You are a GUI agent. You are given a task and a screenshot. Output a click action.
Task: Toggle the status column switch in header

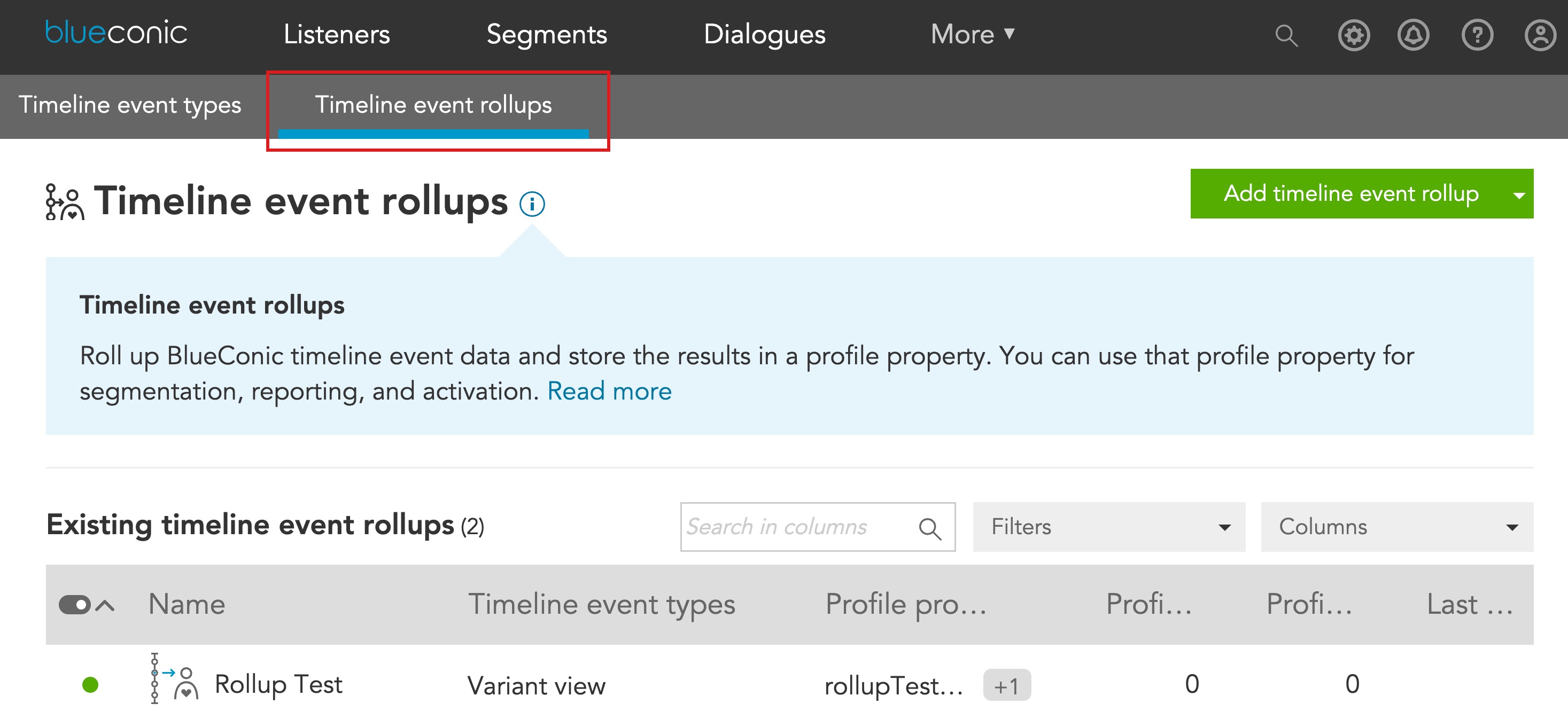(75, 605)
